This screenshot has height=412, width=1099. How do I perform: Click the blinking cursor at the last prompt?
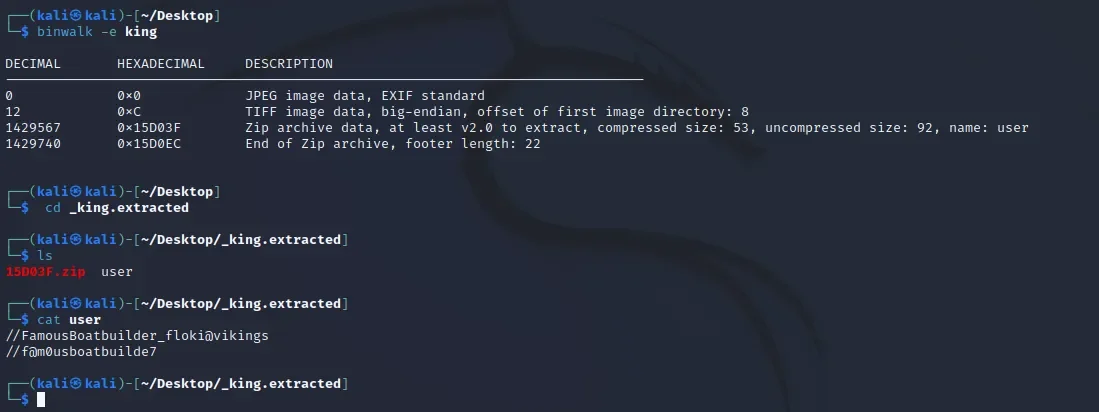(41, 399)
